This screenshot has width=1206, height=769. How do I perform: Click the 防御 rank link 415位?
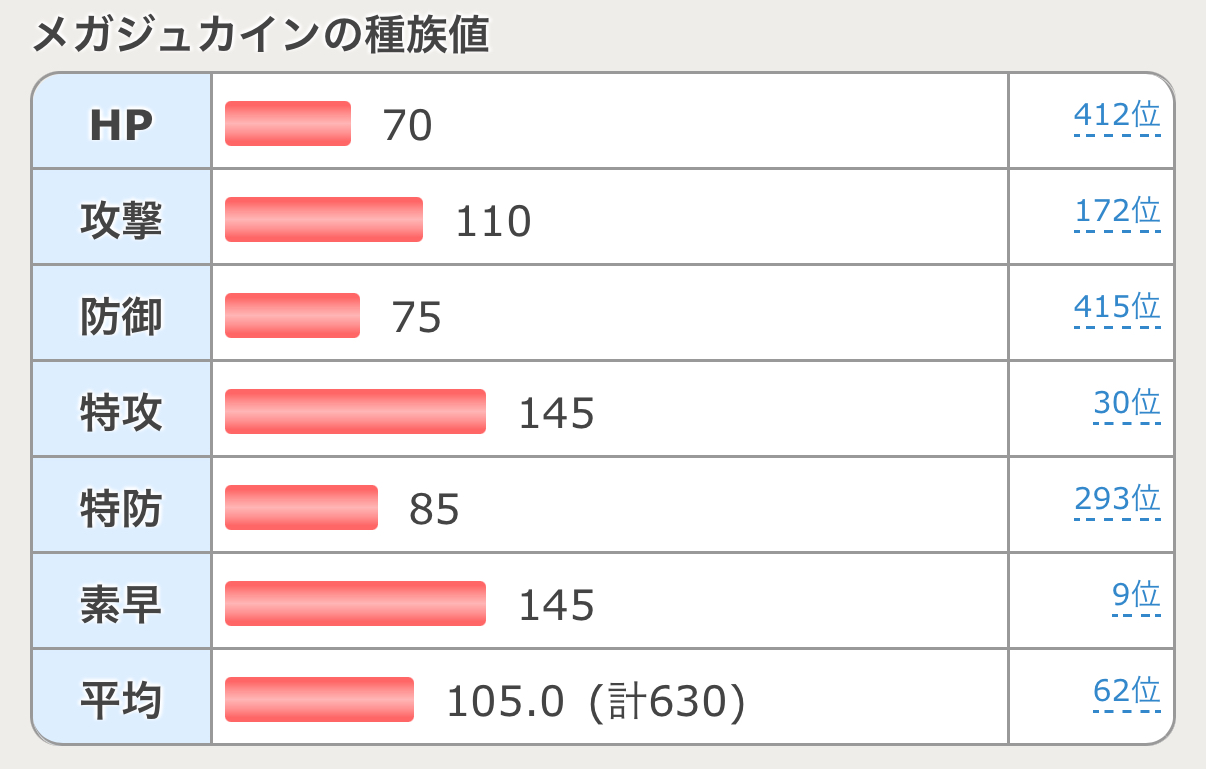pyautogui.click(x=1116, y=308)
